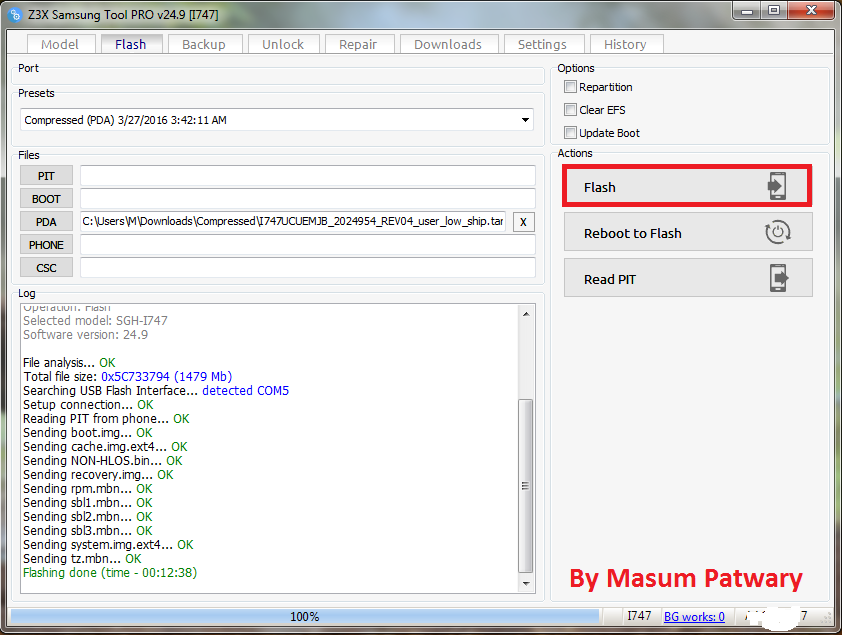Click the "Sending boot.img" log line
Viewport: 842px width, 635px height.
(88, 433)
